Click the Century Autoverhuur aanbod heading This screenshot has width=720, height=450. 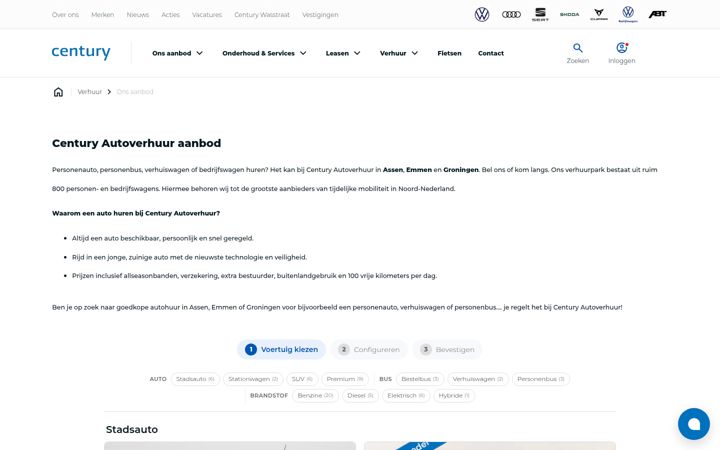136,143
